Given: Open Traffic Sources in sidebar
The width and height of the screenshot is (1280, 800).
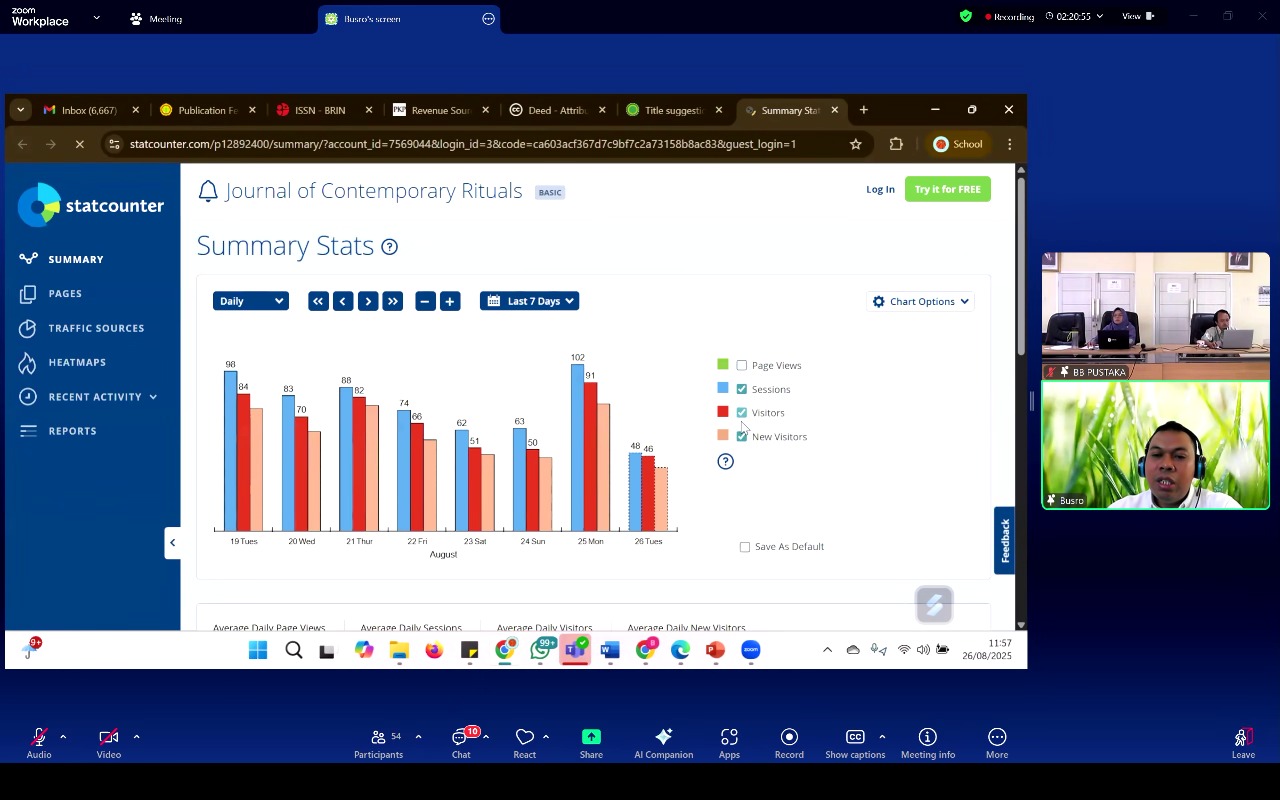Looking at the screenshot, I should (x=96, y=328).
